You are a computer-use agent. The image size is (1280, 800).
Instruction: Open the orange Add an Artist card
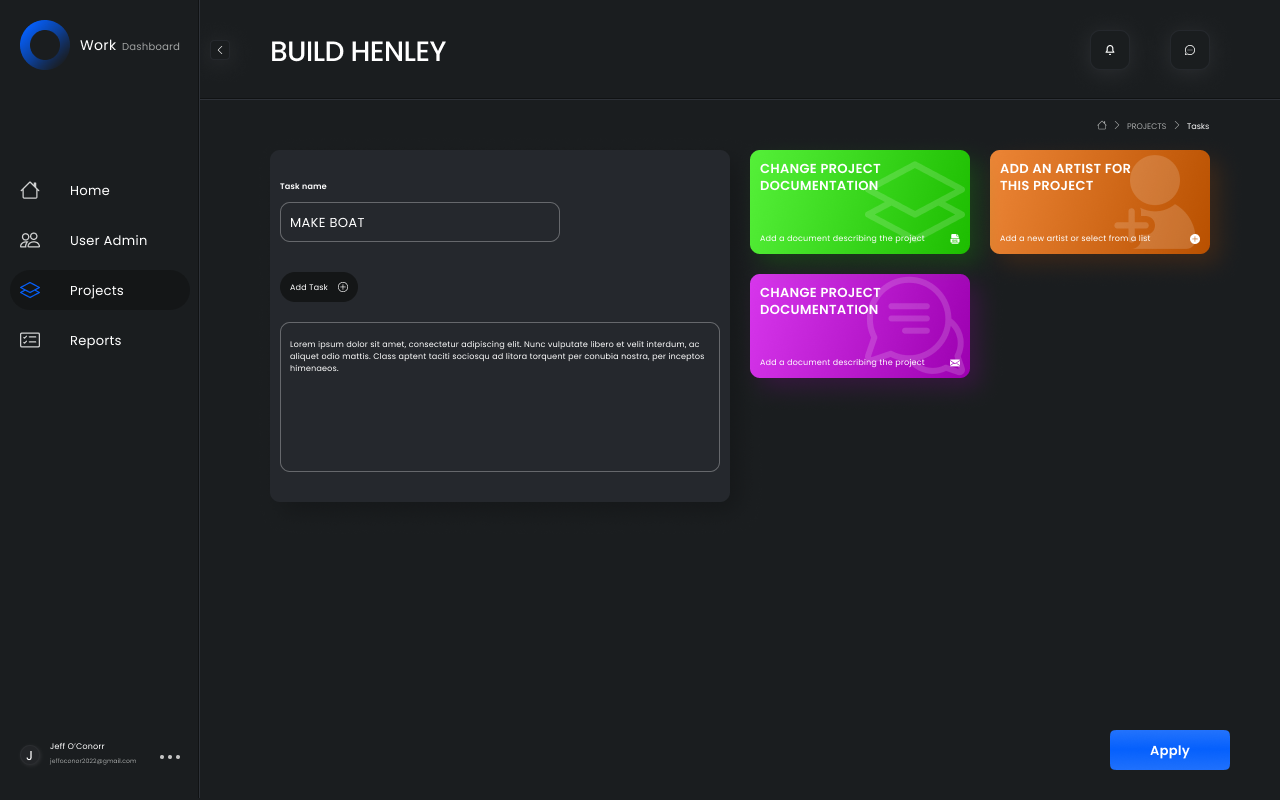[x=1100, y=202]
